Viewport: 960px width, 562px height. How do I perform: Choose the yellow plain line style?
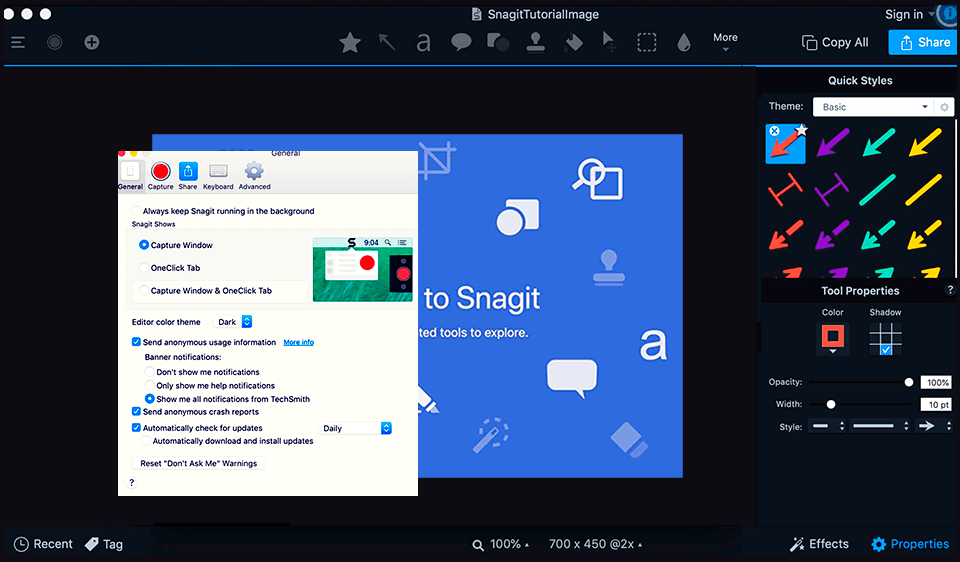click(924, 189)
